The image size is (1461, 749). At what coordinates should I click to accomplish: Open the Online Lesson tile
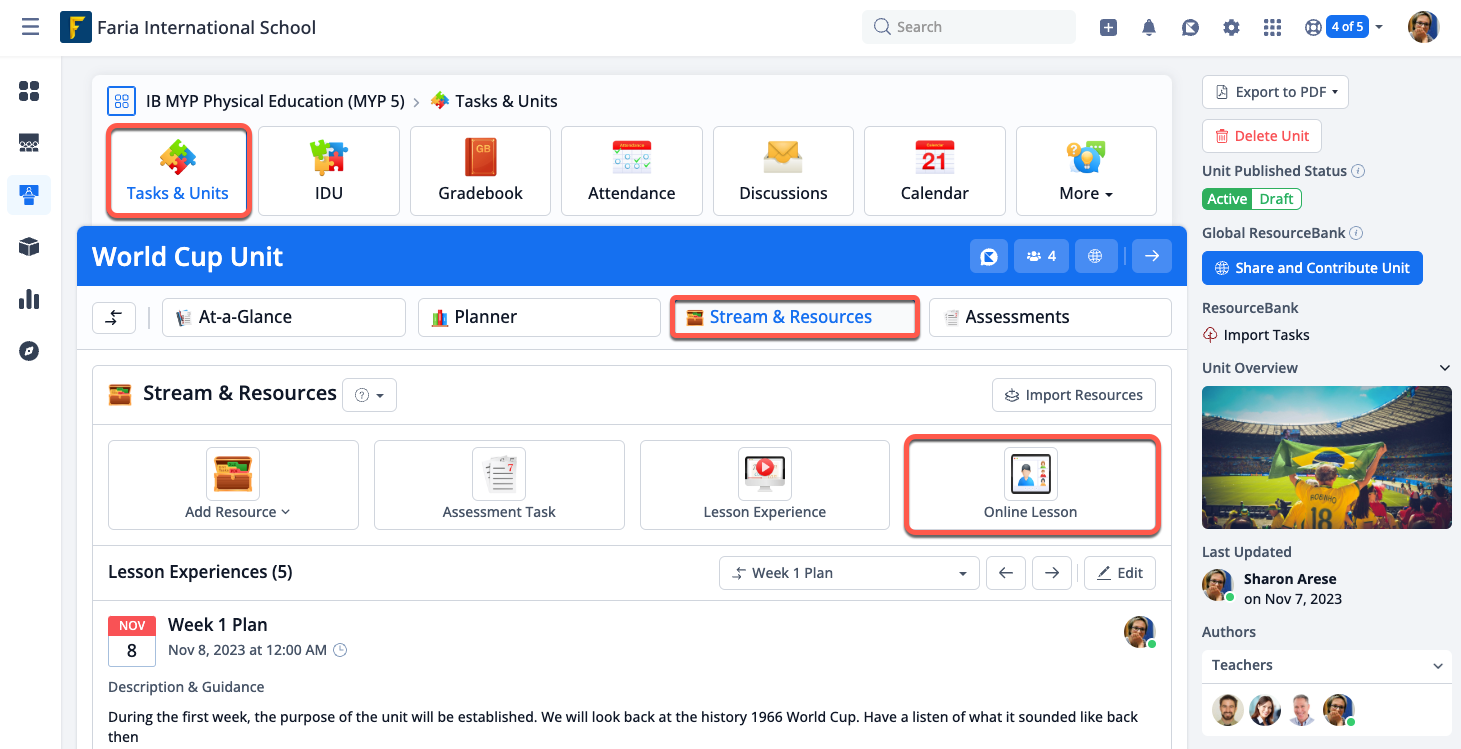point(1031,485)
